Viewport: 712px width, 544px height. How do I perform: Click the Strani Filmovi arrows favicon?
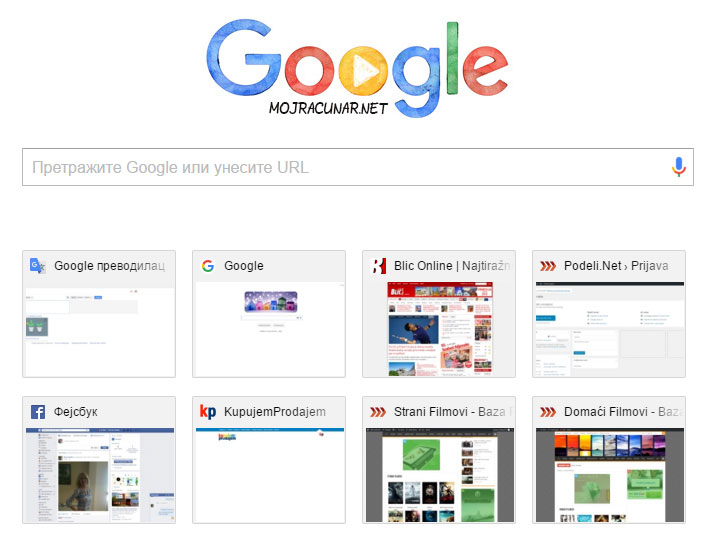378,412
